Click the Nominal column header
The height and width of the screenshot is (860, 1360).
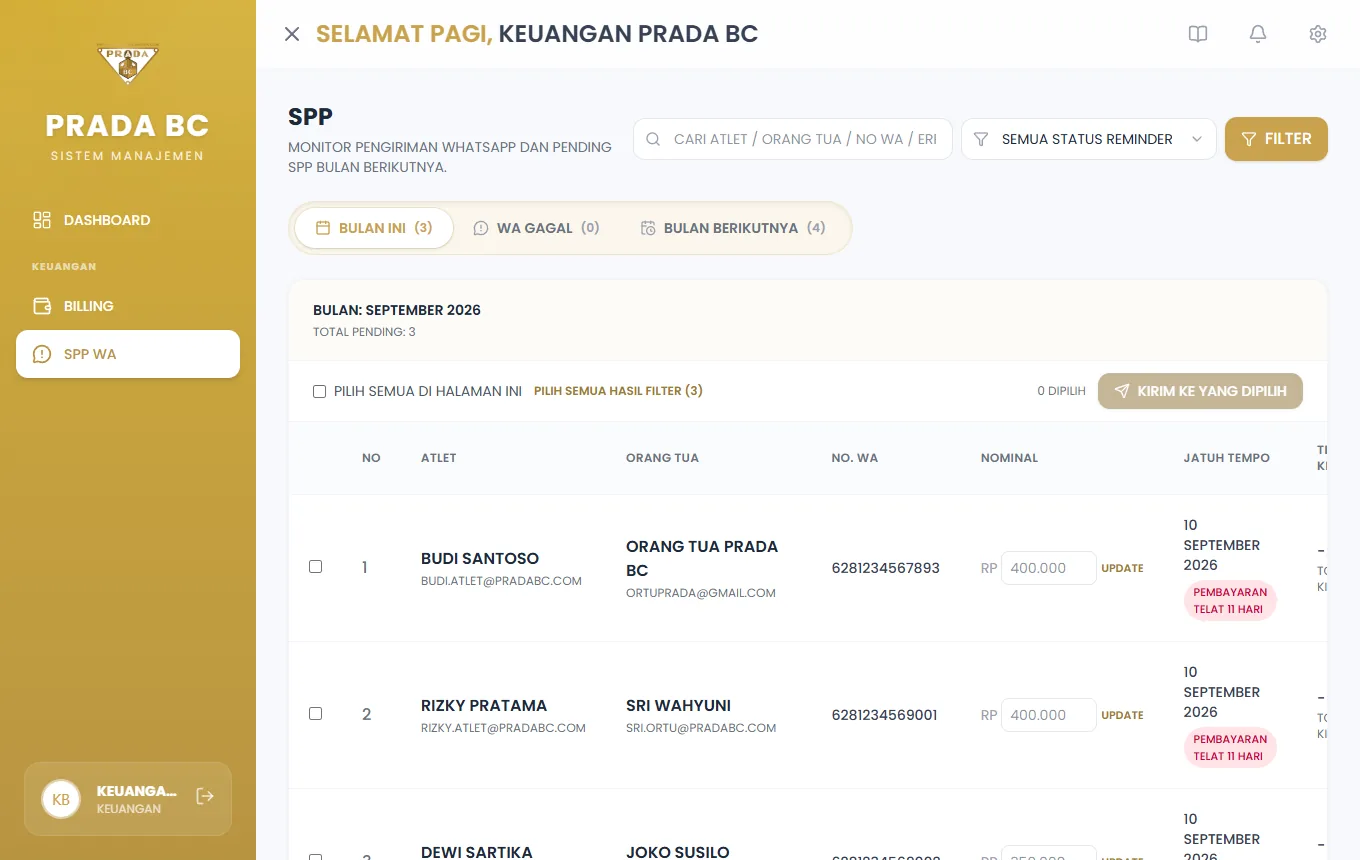click(x=1009, y=458)
